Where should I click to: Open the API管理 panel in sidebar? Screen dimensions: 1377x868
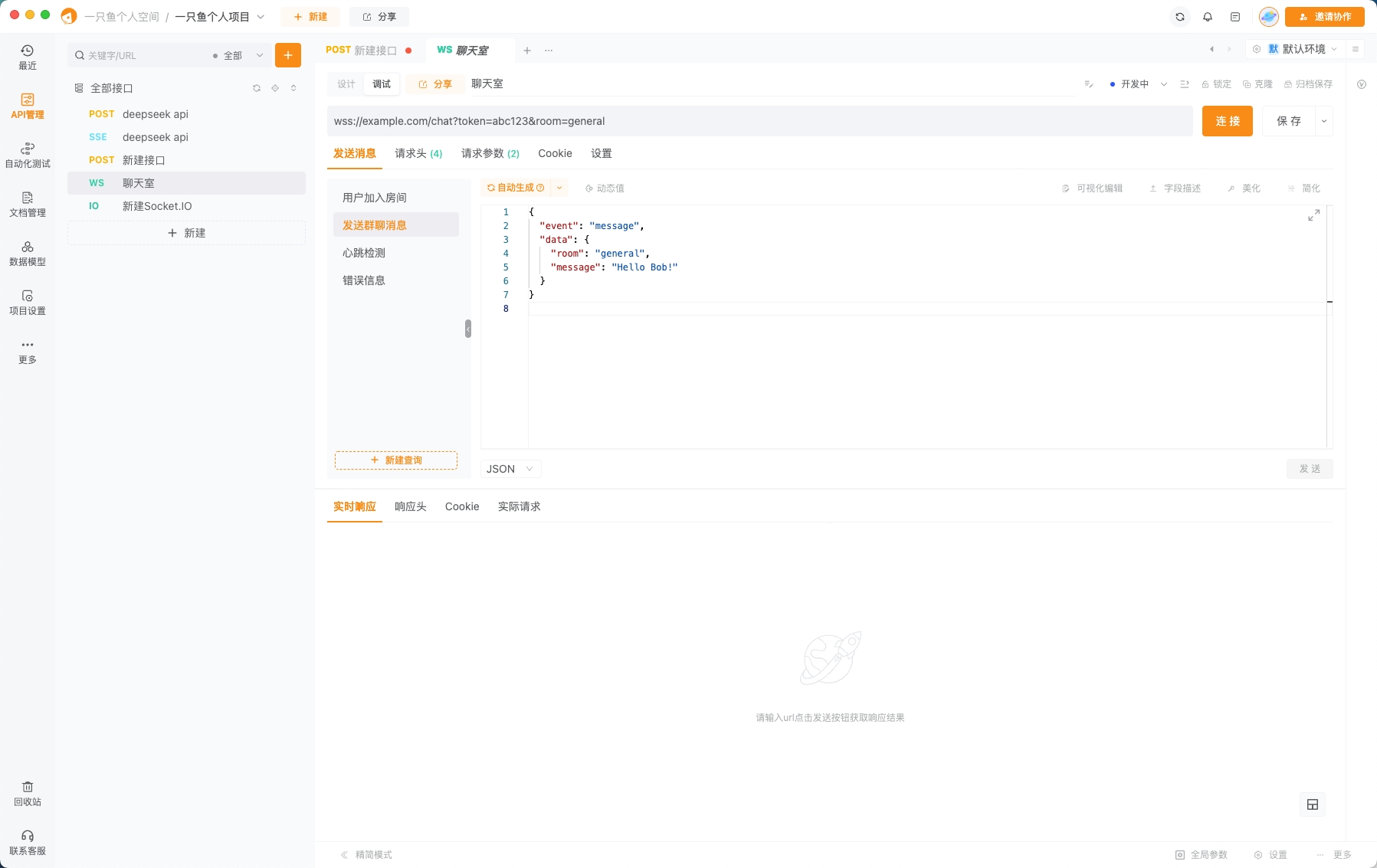coord(27,107)
